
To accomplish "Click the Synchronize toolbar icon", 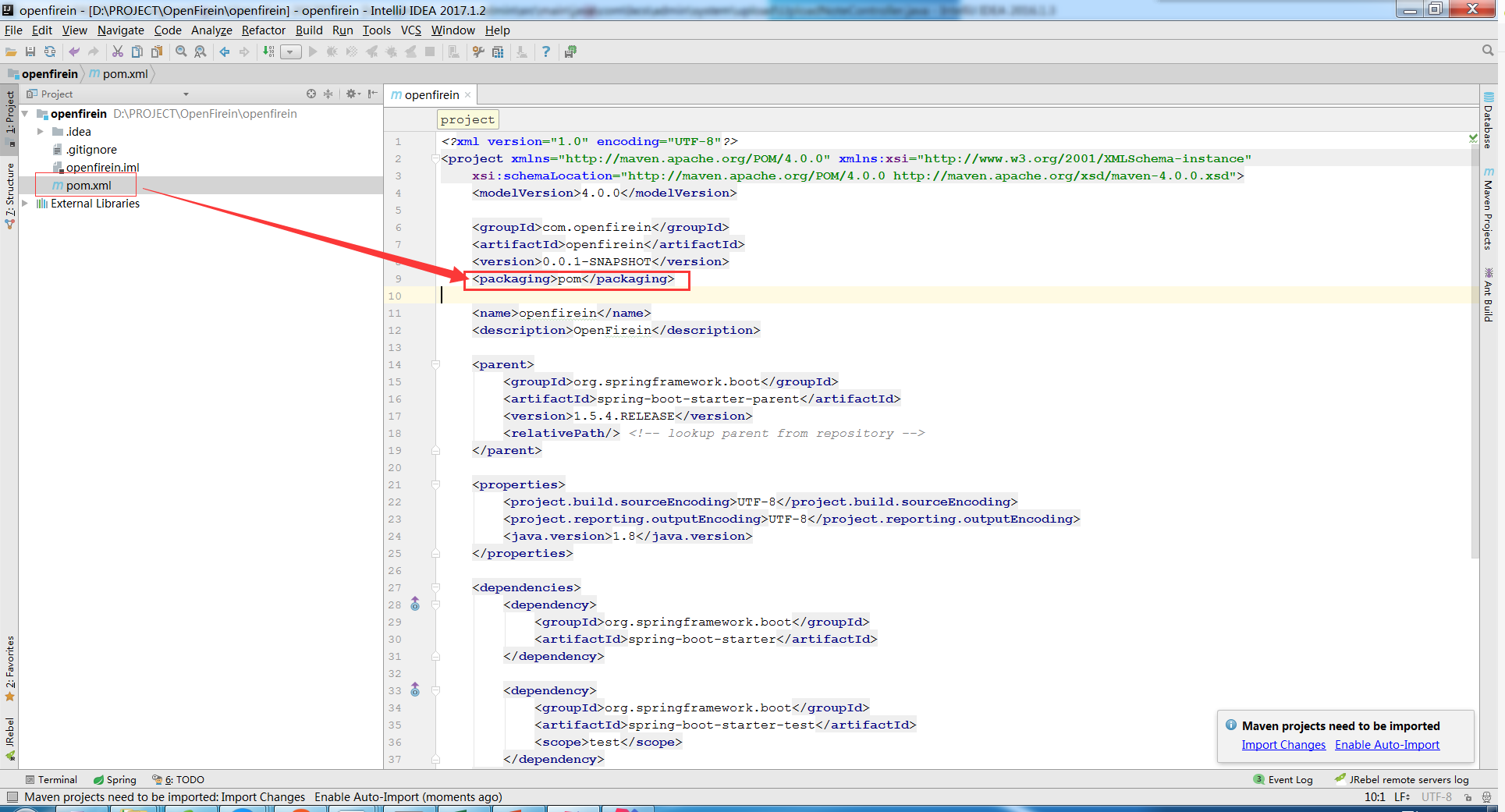I will 50,51.
